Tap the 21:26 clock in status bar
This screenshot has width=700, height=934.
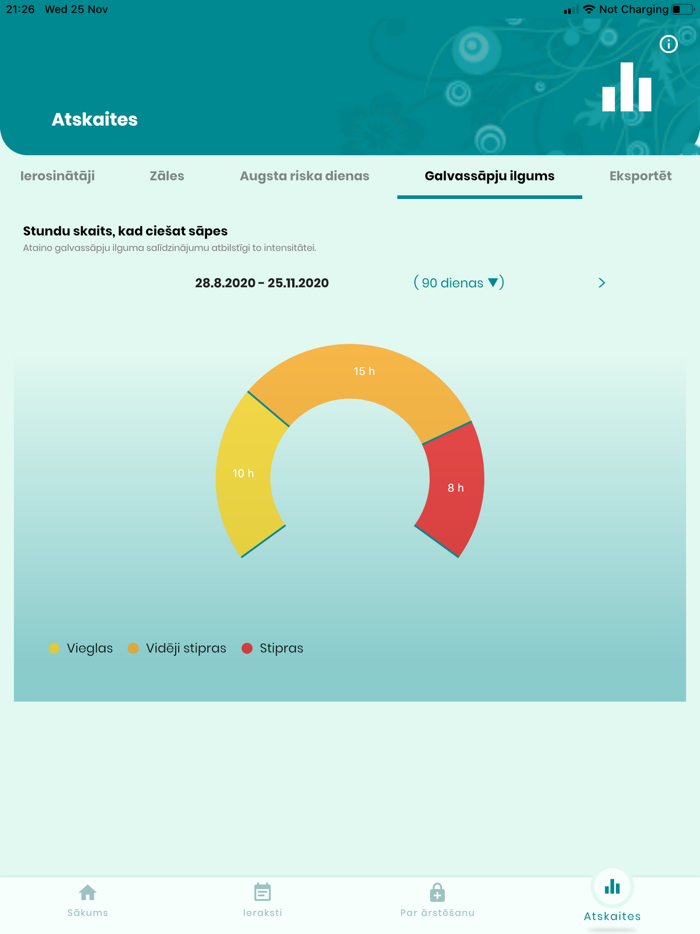(20, 9)
